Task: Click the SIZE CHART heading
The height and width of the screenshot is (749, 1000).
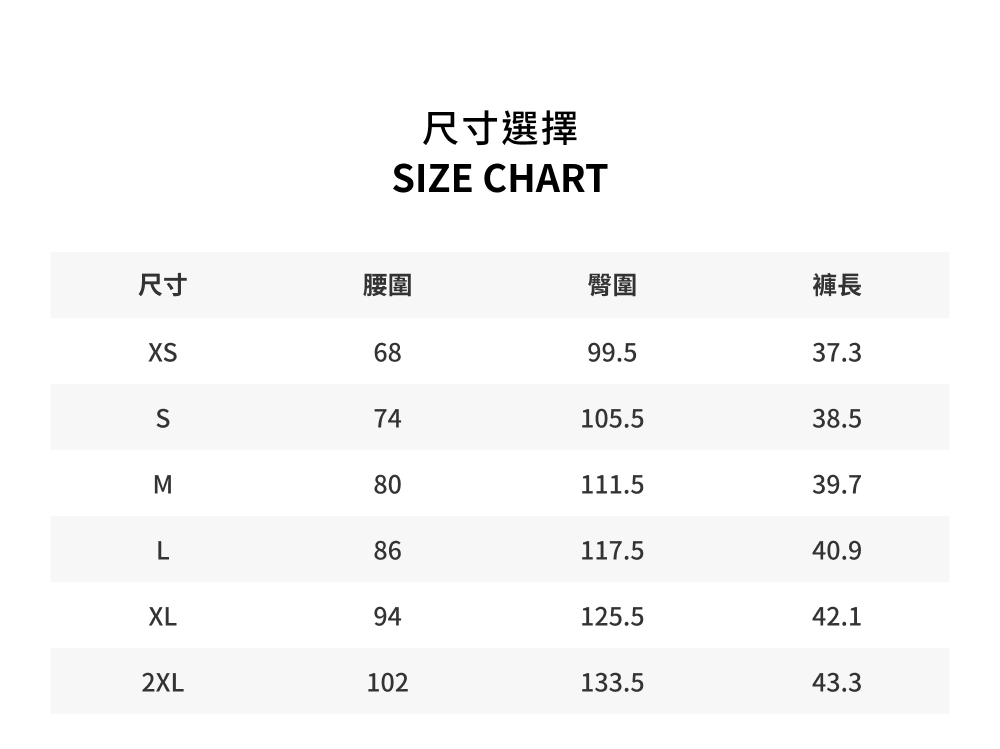Action: click(x=500, y=178)
